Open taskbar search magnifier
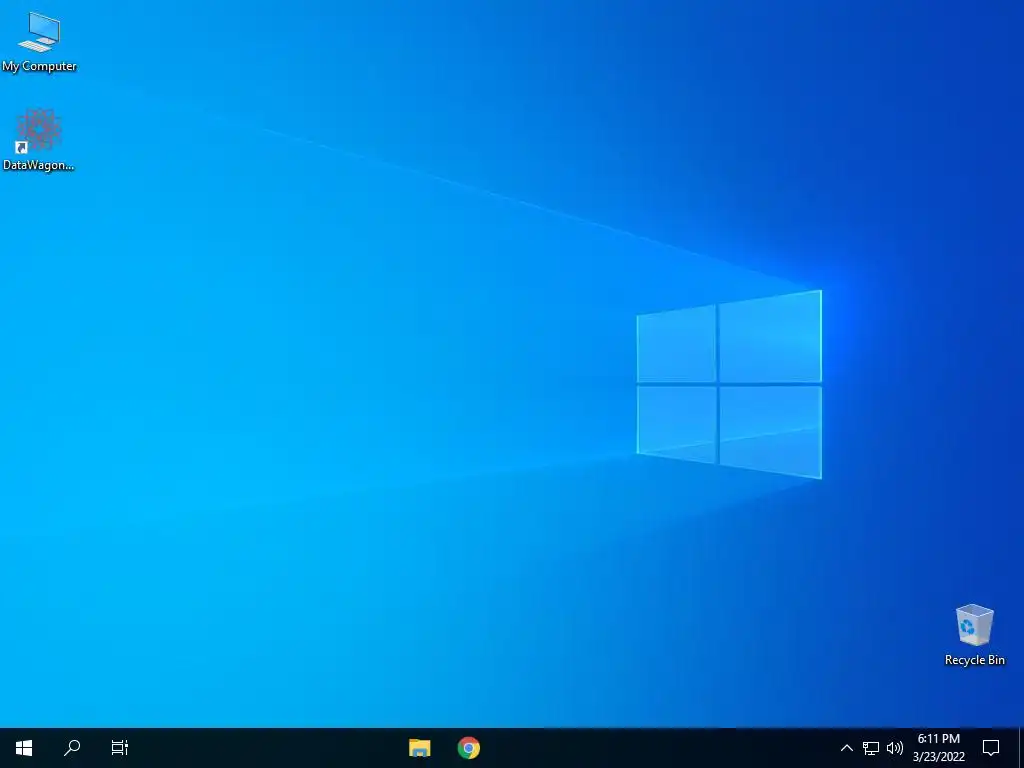Image resolution: width=1024 pixels, height=768 pixels. tap(72, 748)
